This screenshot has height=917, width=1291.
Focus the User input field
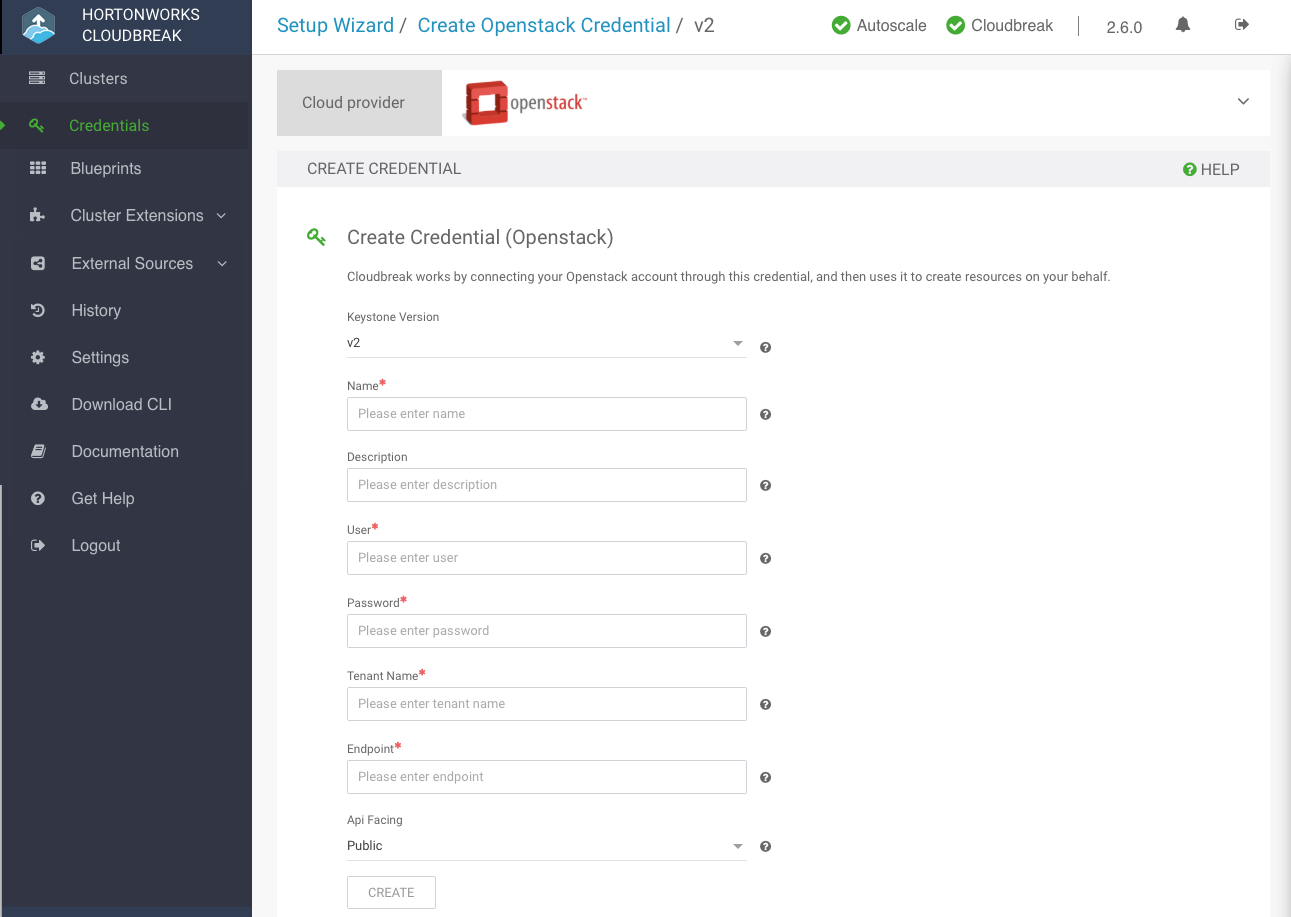(x=546, y=558)
